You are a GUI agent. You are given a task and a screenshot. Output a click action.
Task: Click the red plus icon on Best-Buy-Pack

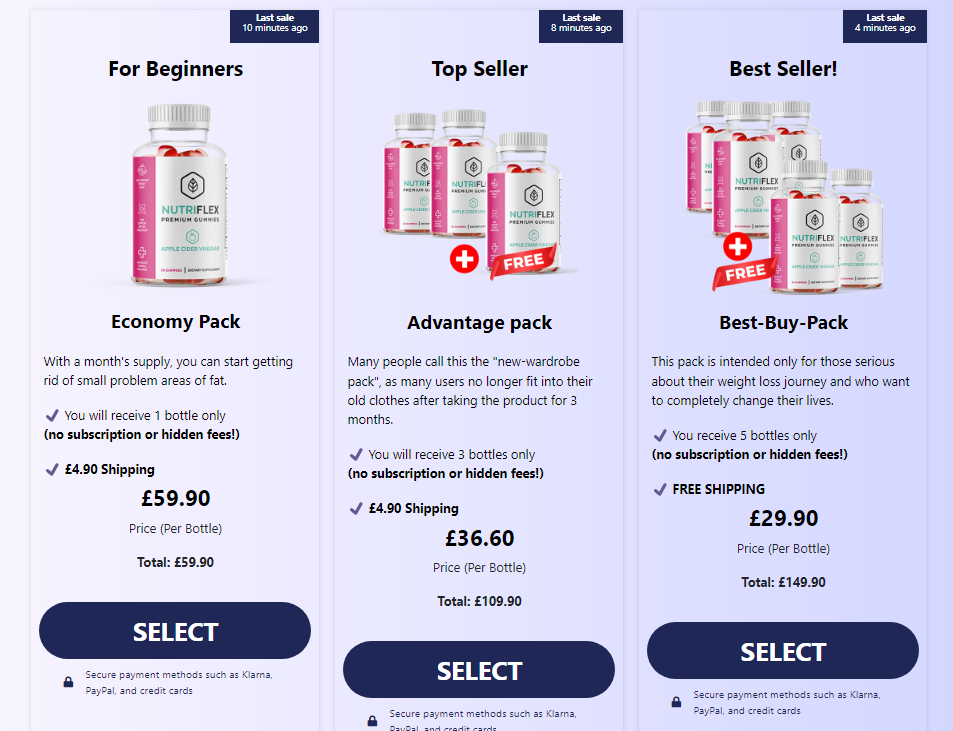[x=737, y=247]
